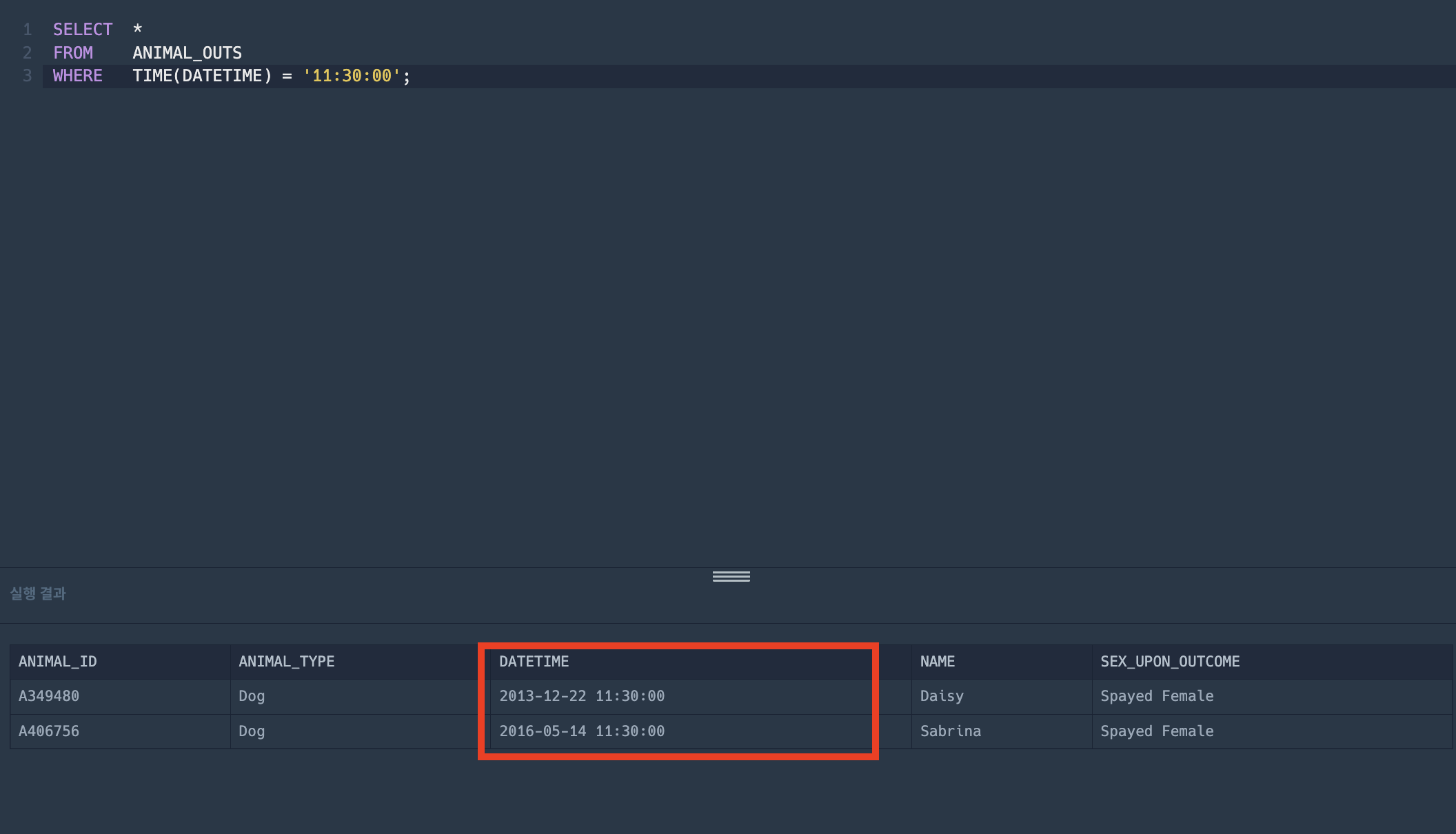The image size is (1456, 834).
Task: Click the ANIMAL_OUTS table name in query
Action: [187, 53]
